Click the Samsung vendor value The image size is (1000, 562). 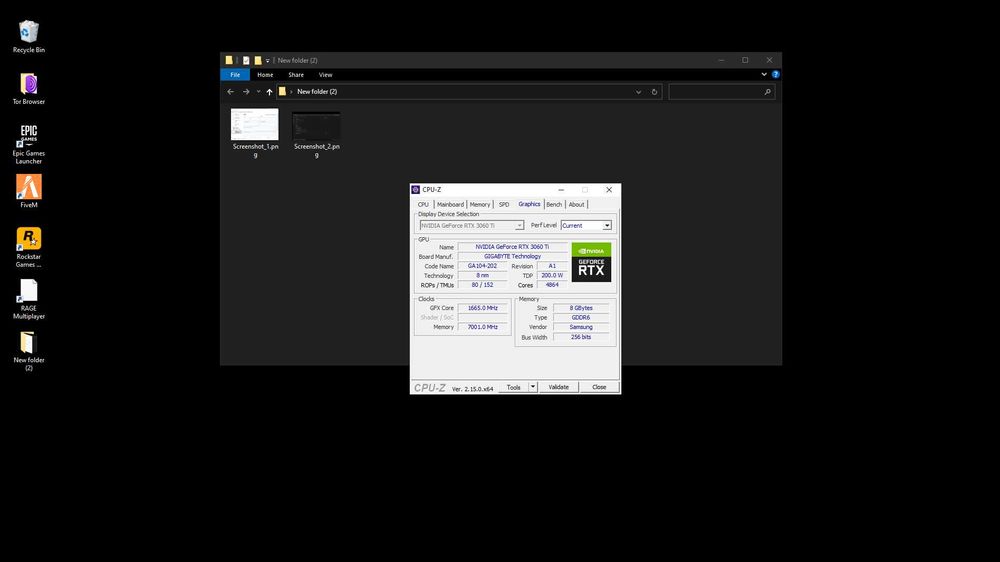tap(581, 327)
